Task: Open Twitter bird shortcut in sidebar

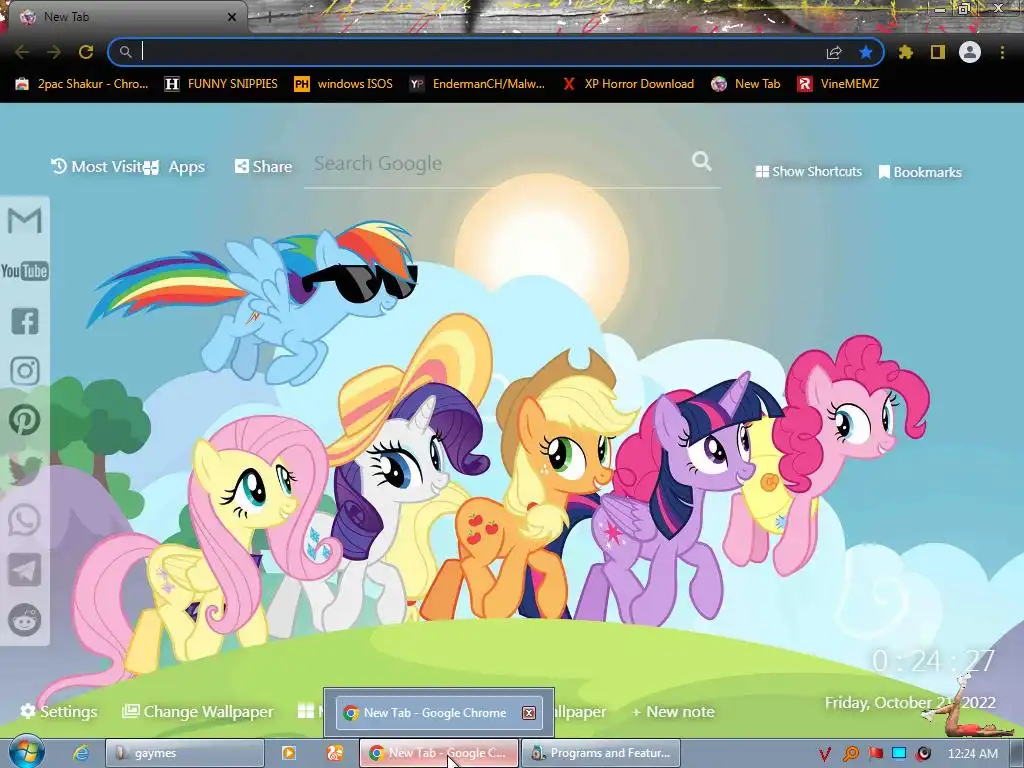Action: (25, 471)
